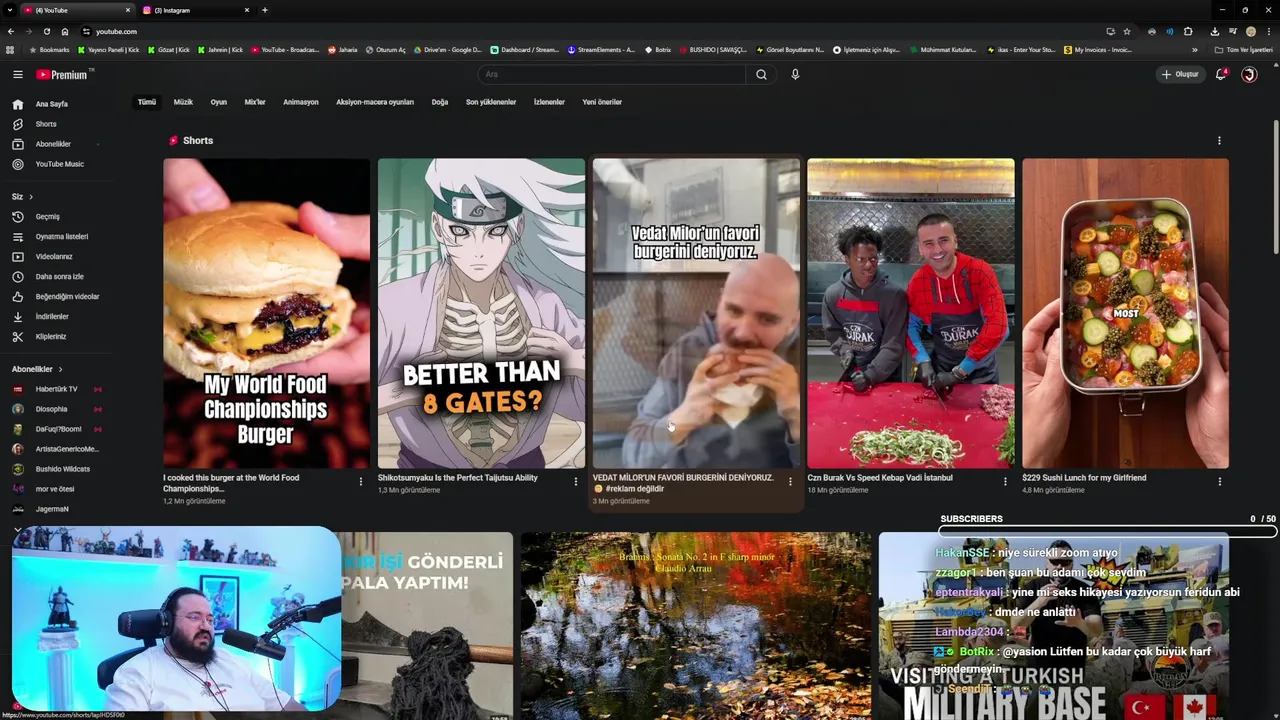
Task: Open Shorts shelf options menu
Action: 1219,141
